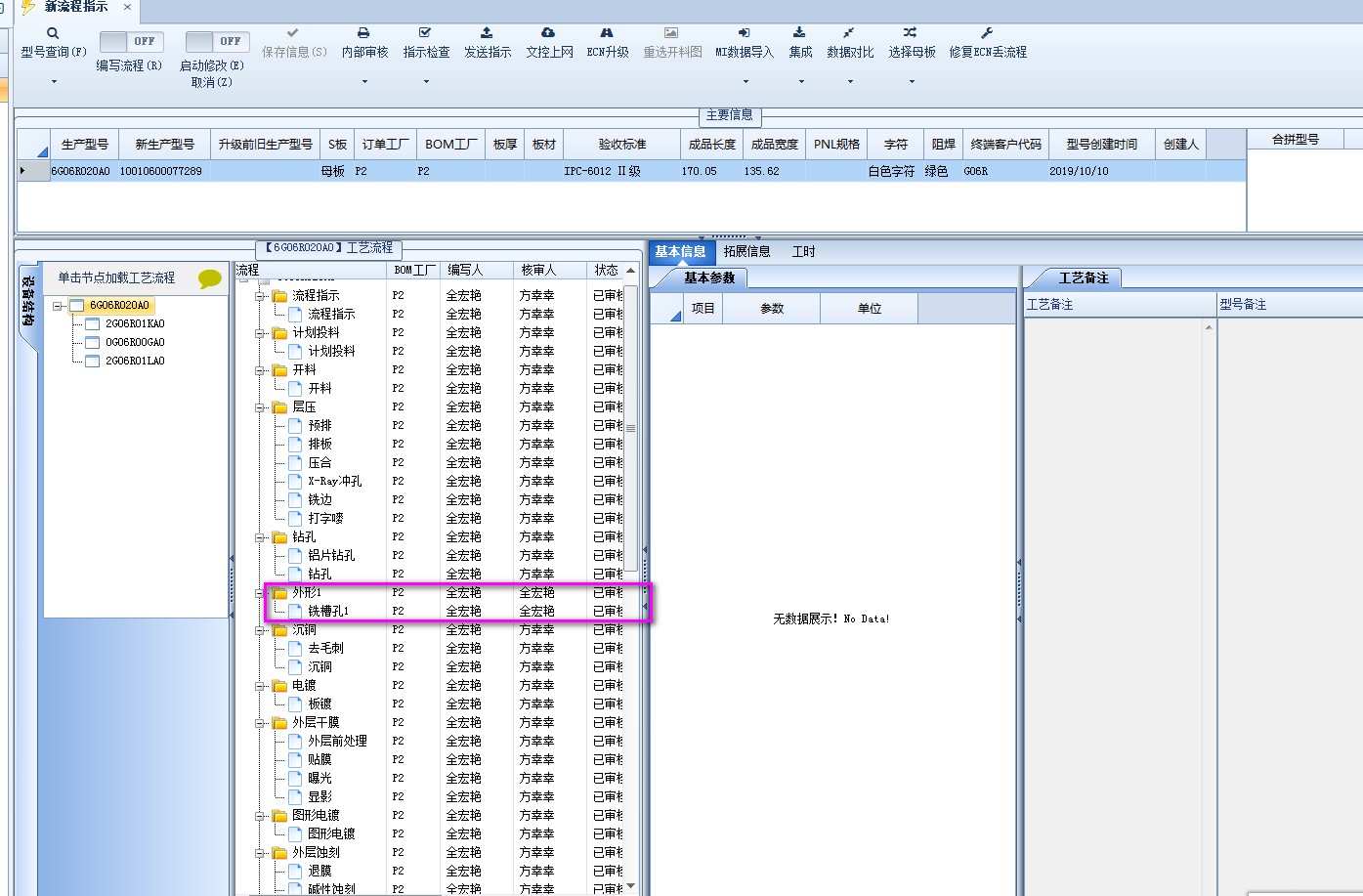Open dropdown arrow under 指示检查
Viewport: 1363px width, 896px height.
point(426,81)
